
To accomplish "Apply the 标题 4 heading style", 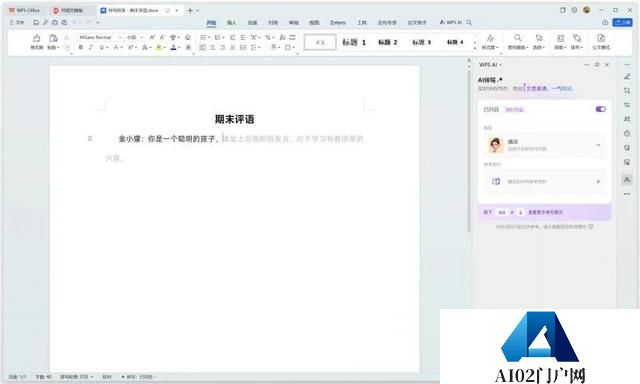I will point(455,42).
